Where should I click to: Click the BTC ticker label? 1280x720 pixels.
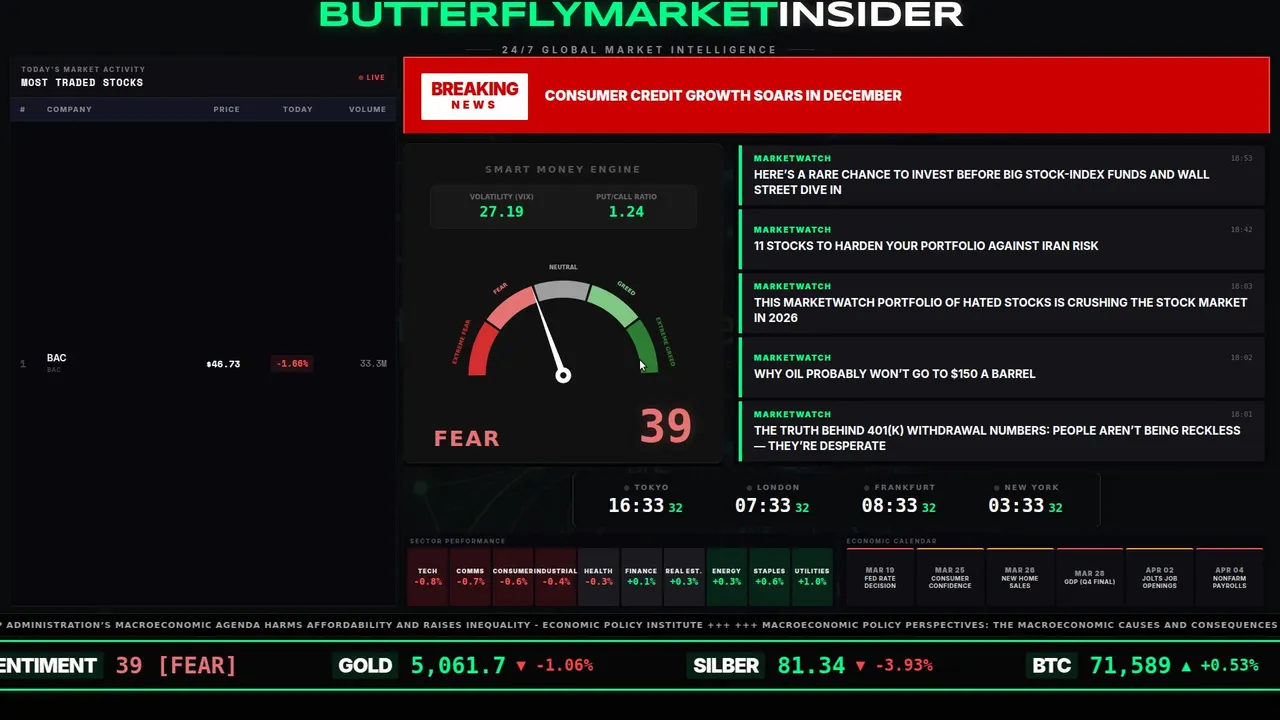click(x=1051, y=665)
